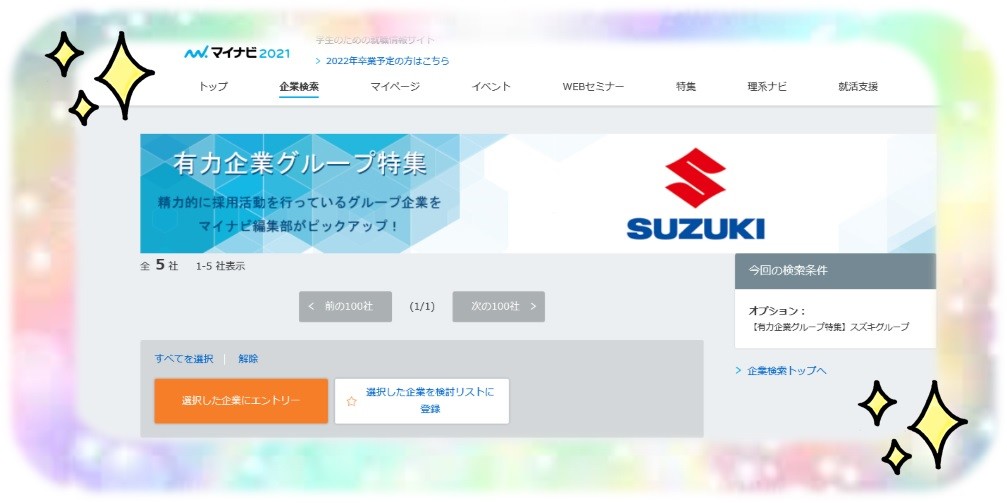Click the 有力企業グループ特集 banner
1007x503 pixels.
pos(538,193)
